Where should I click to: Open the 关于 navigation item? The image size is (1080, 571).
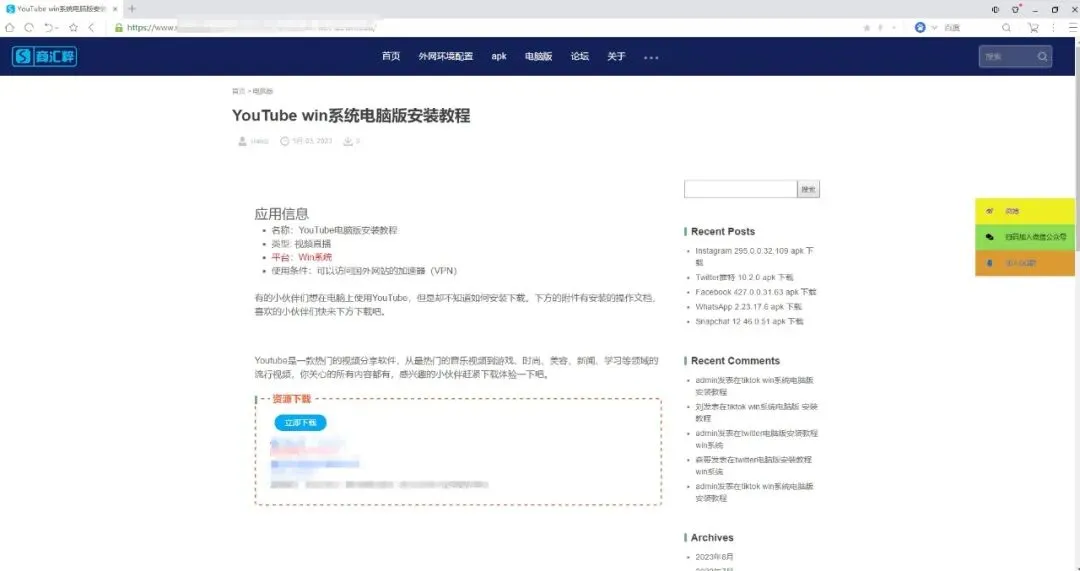[x=616, y=56]
